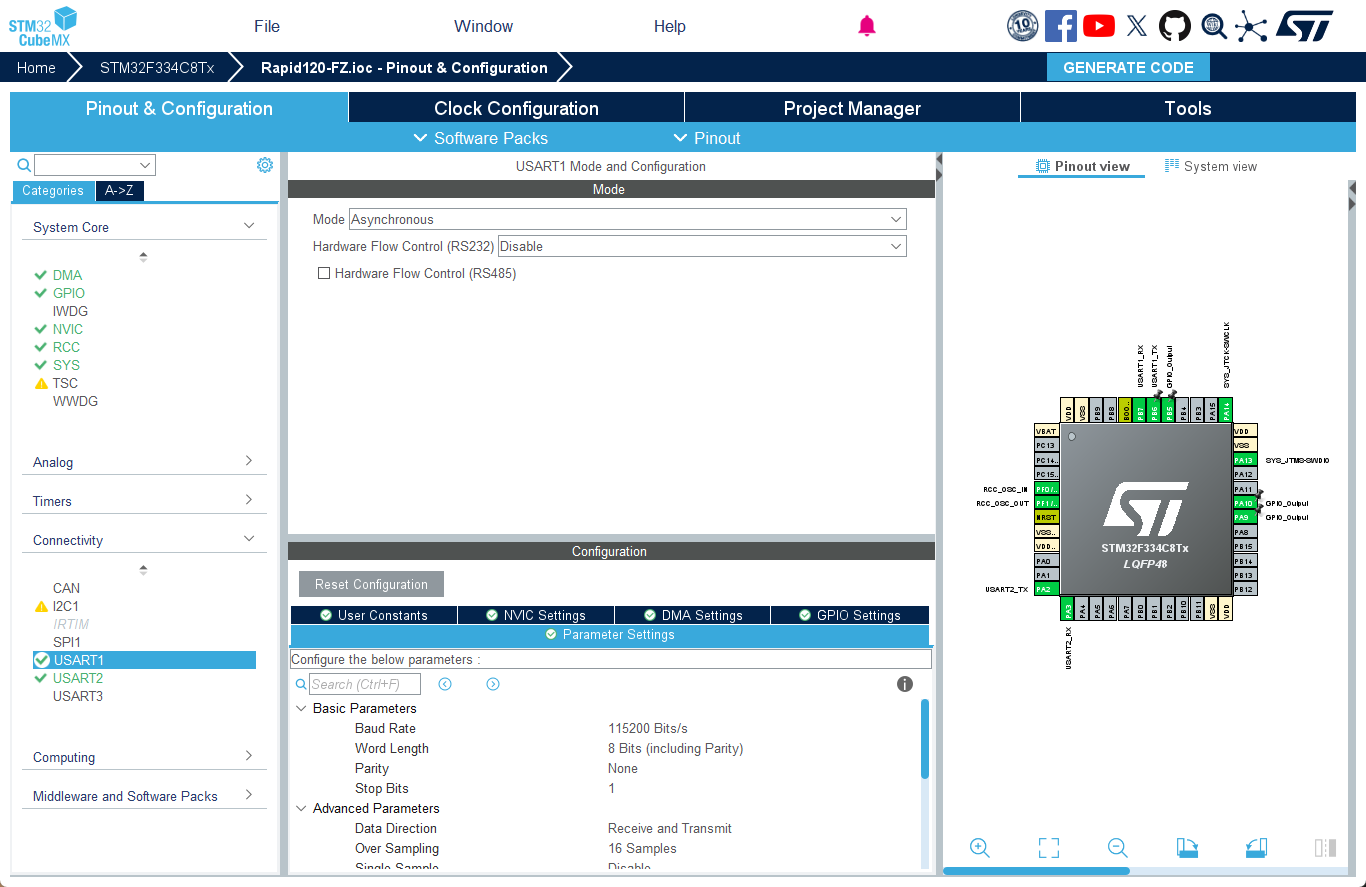Rotate the chip counter-clockwise icon
1366x887 pixels.
click(1256, 848)
